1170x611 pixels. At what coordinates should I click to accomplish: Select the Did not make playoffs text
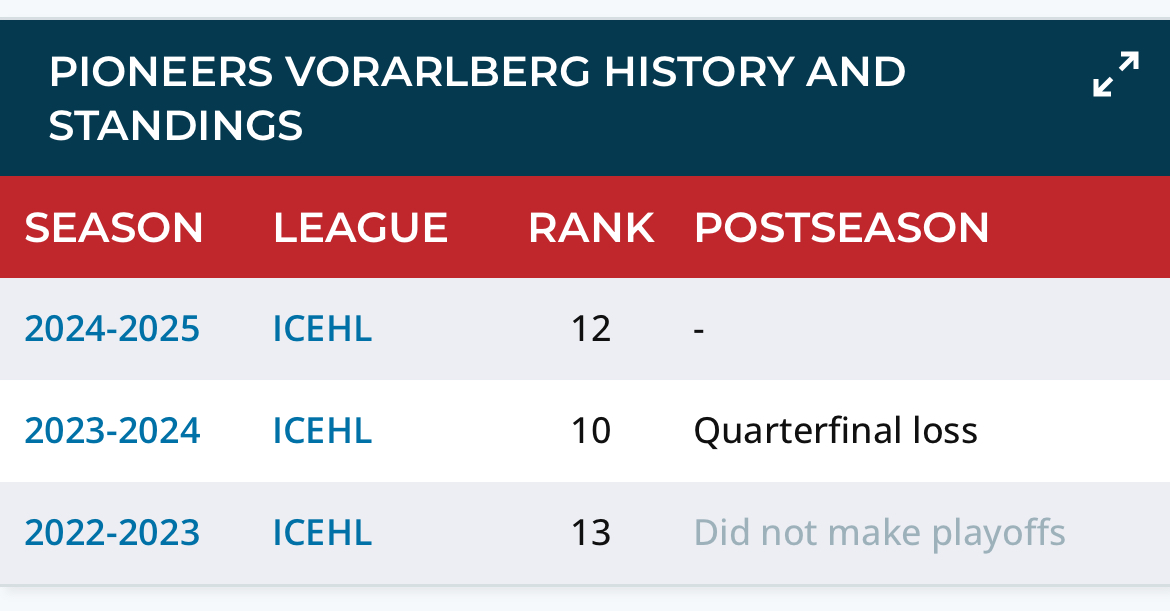[x=879, y=533]
